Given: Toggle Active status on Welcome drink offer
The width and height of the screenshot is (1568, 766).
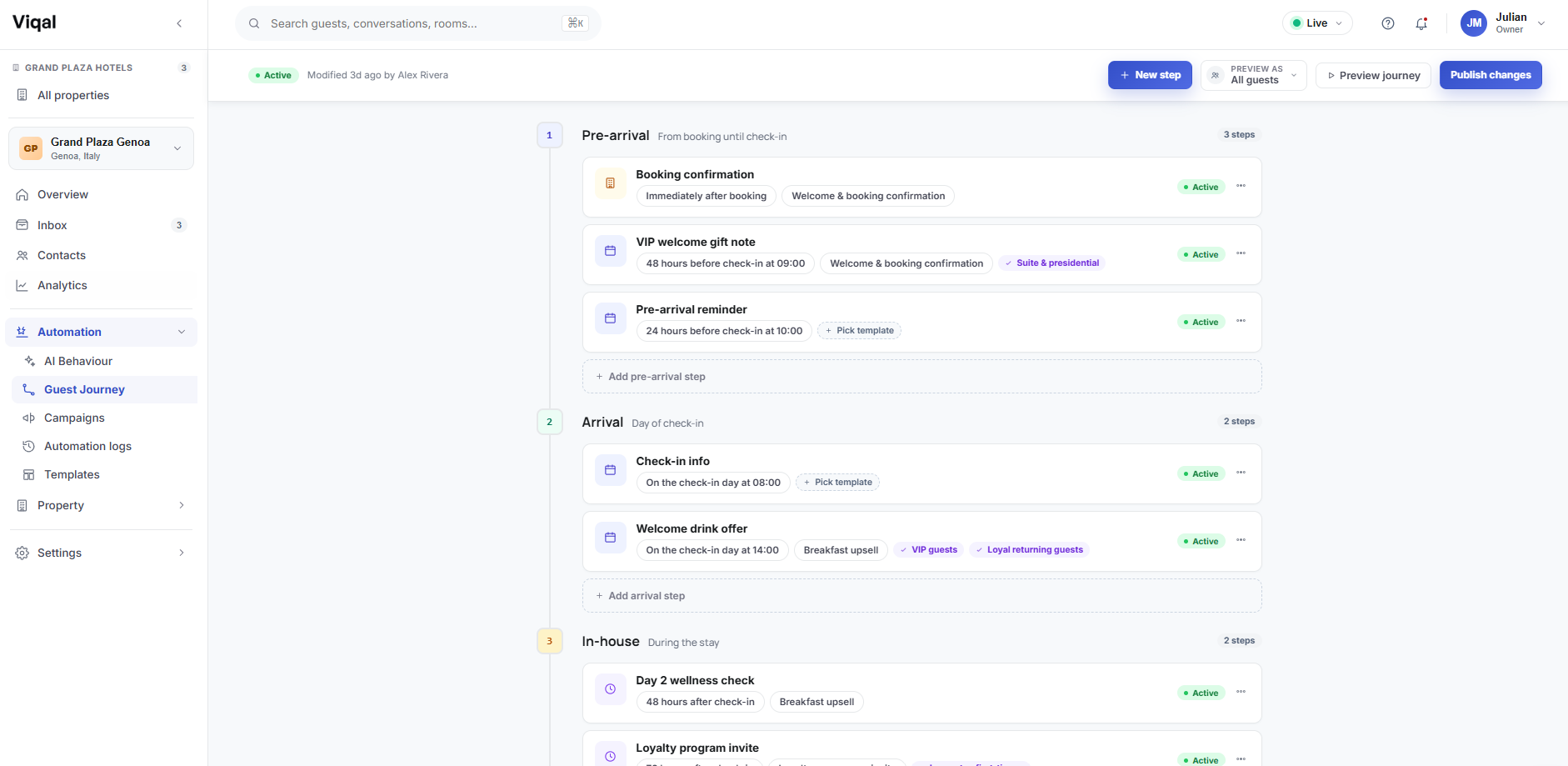Looking at the screenshot, I should [x=1201, y=542].
